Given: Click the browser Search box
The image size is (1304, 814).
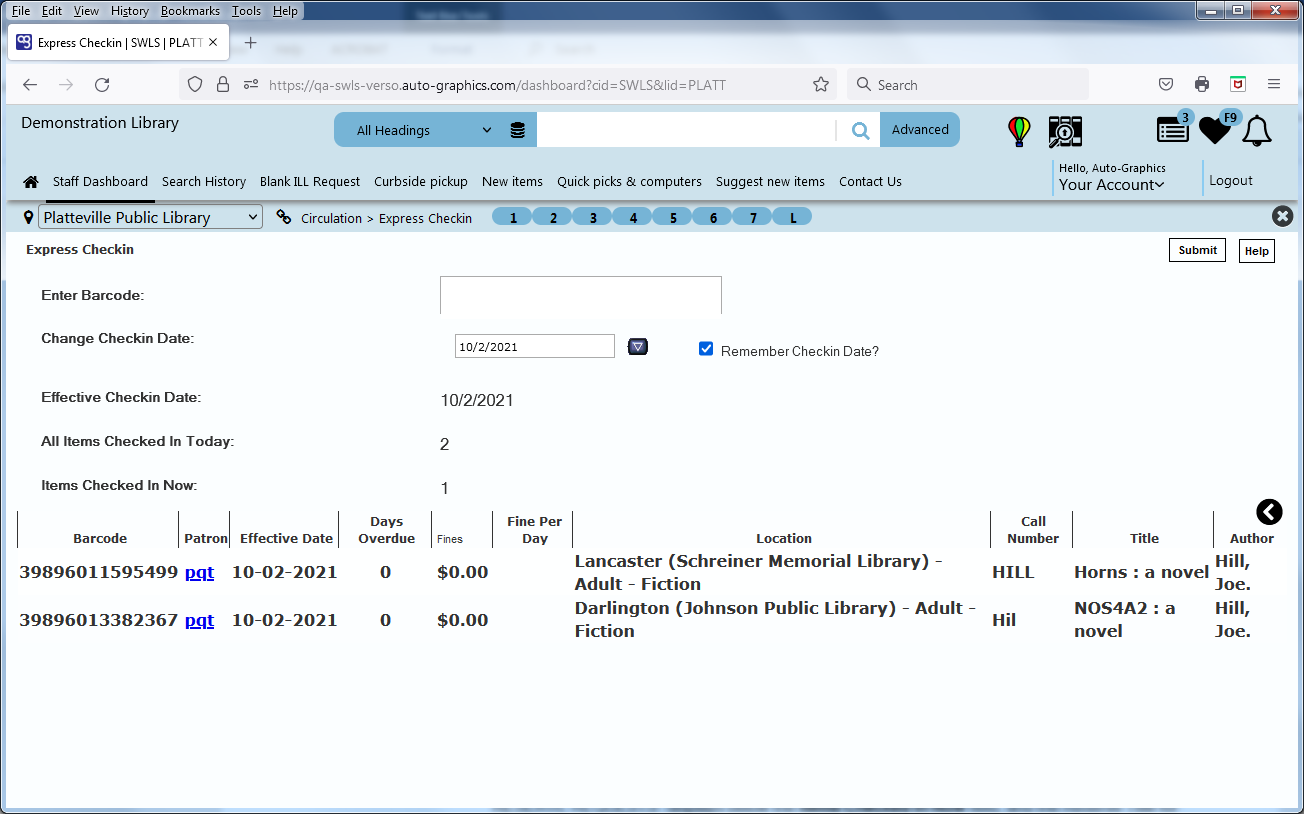Looking at the screenshot, I should coord(968,85).
